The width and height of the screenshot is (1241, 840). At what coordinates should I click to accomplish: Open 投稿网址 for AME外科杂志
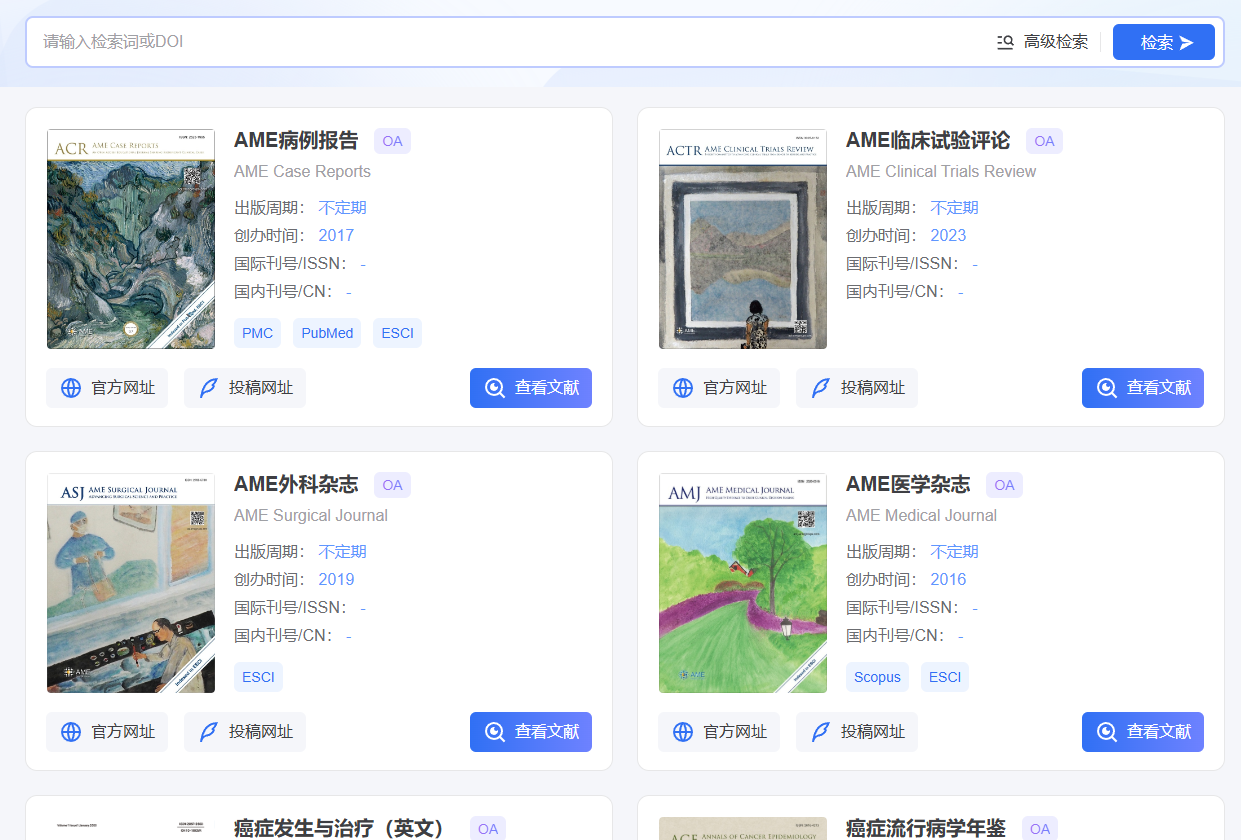(x=245, y=732)
